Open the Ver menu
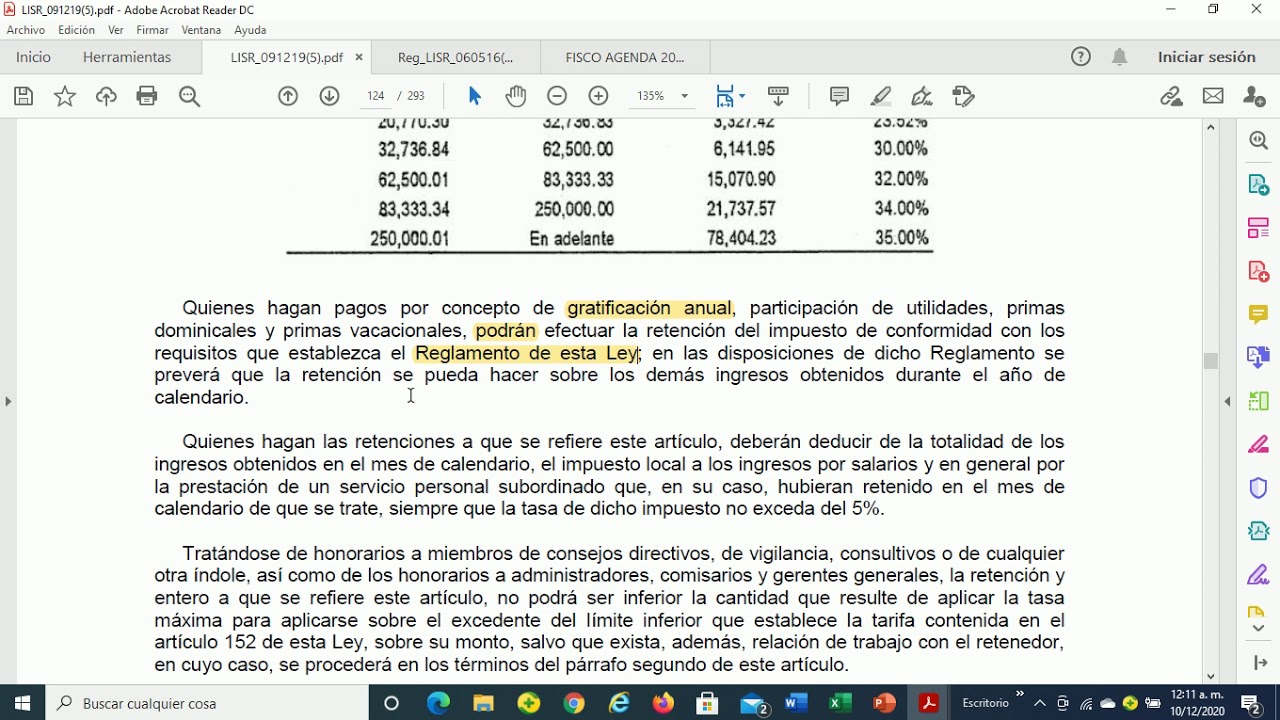Screen dimensions: 1280x720 tap(116, 30)
